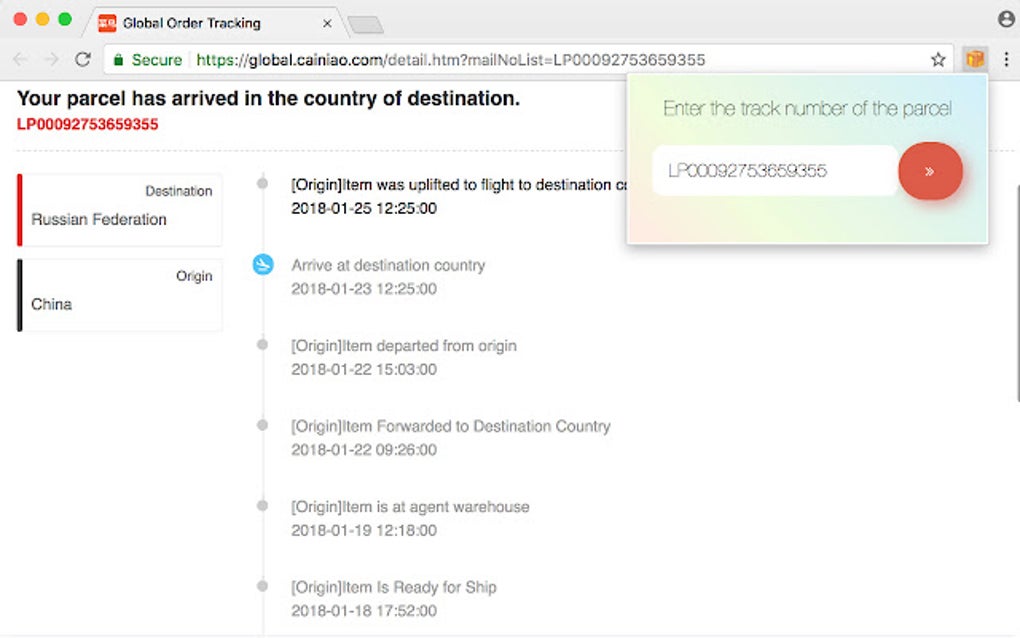This screenshot has width=1020, height=638.
Task: Click the red tracking number LP00092753659355
Action: point(87,125)
